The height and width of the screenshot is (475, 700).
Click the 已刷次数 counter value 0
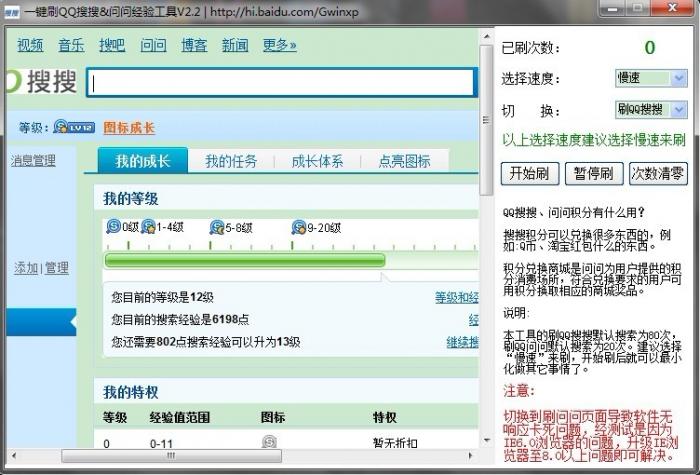pos(650,47)
